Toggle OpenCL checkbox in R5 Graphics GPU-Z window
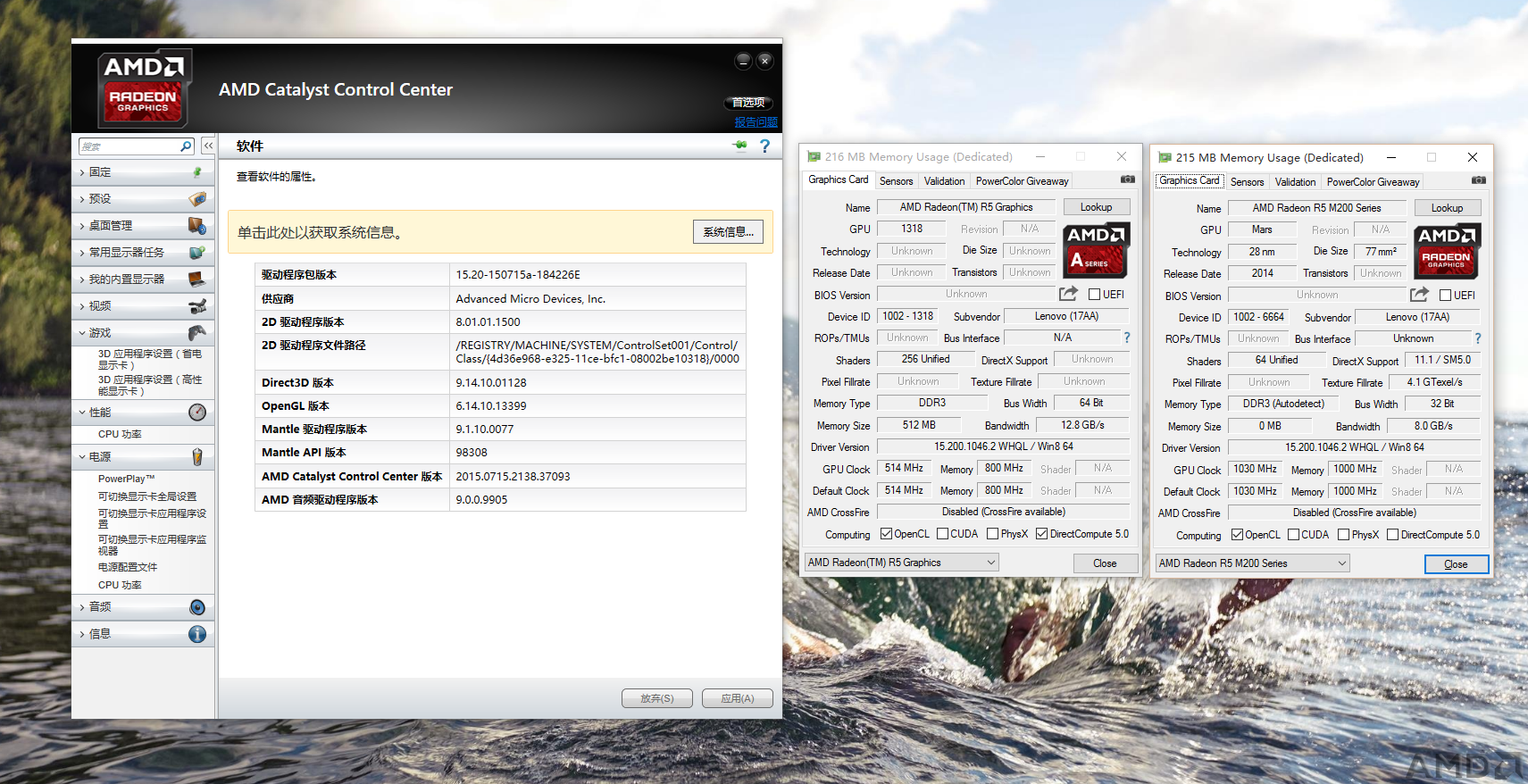 [886, 534]
